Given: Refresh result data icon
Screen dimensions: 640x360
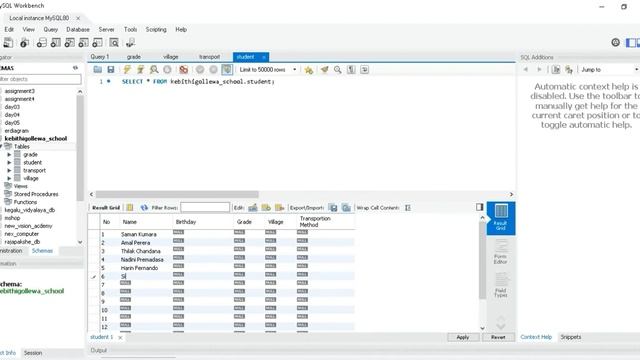Looking at the screenshot, I should tap(144, 208).
